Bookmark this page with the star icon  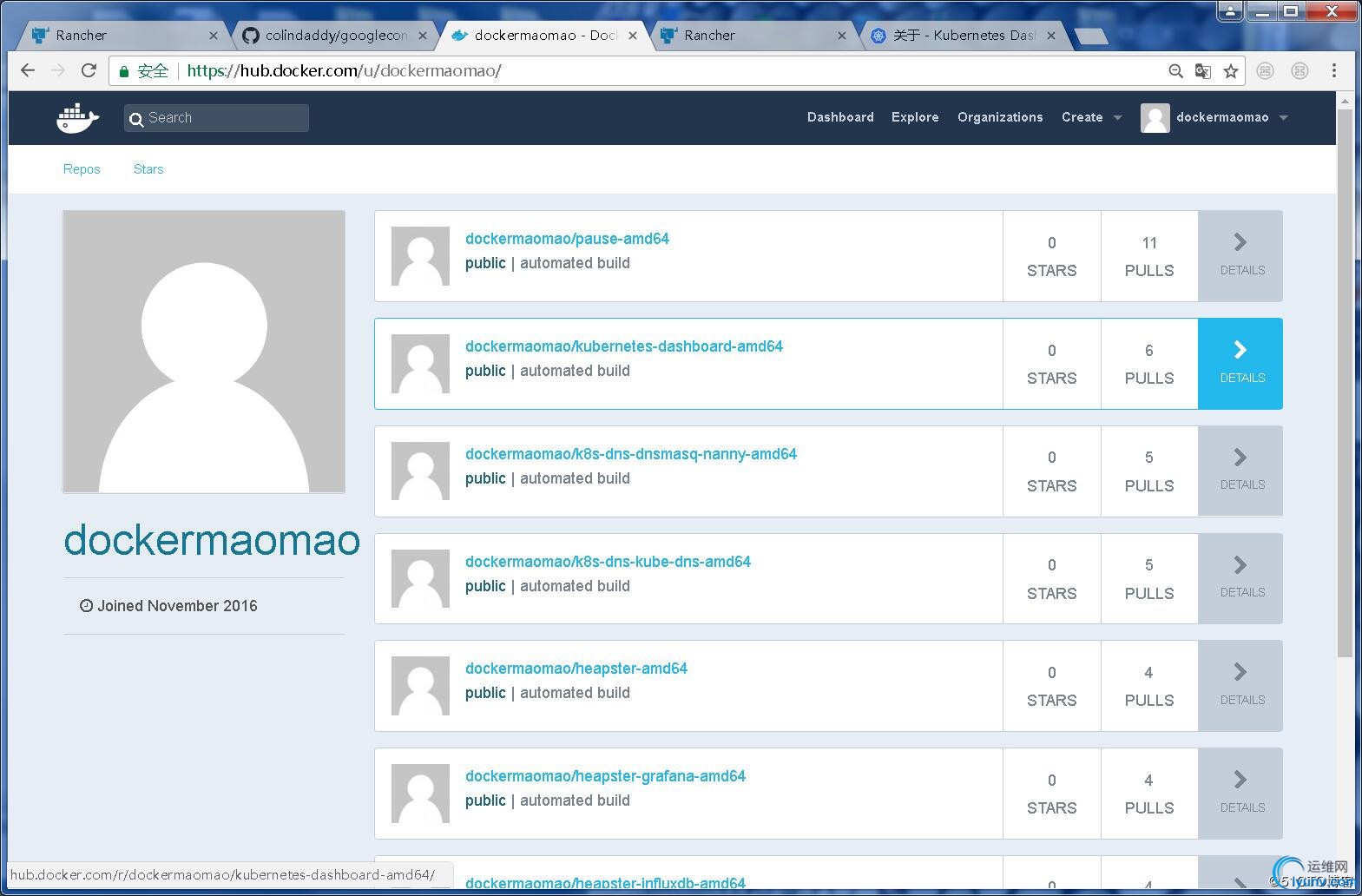click(1231, 71)
